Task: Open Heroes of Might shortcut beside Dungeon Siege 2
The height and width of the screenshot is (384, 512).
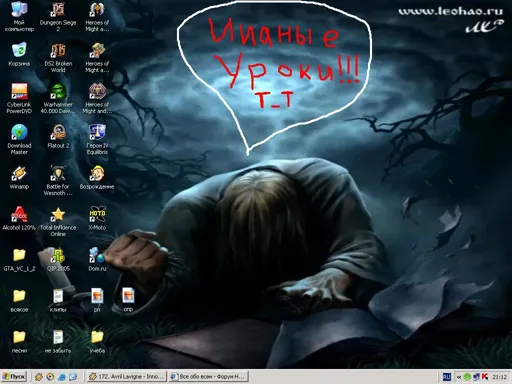Action: coord(97,16)
